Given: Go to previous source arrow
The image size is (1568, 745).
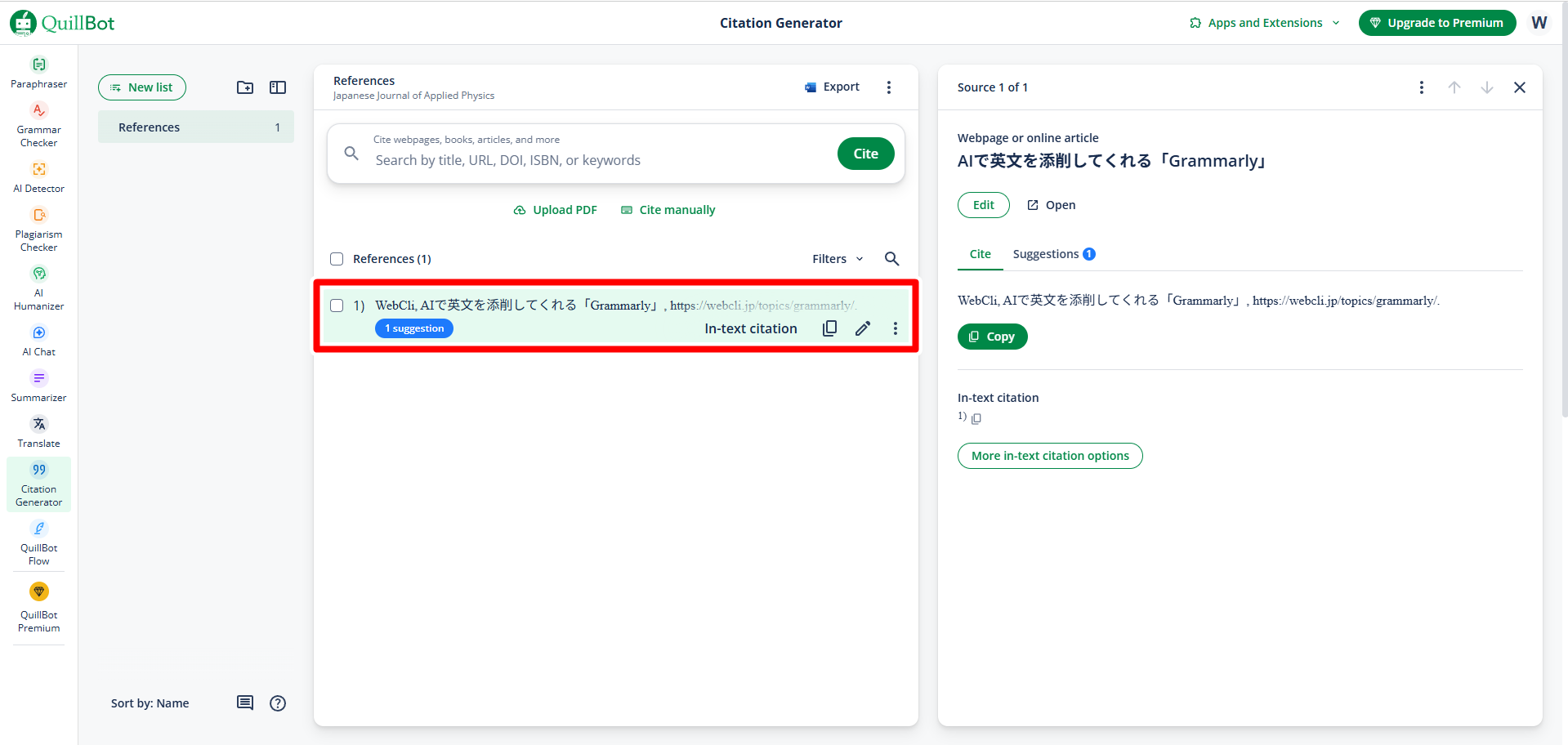Looking at the screenshot, I should 1454,87.
